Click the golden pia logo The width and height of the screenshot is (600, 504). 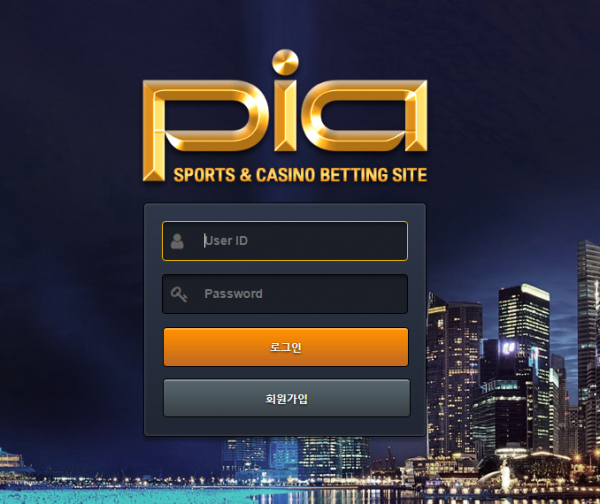click(285, 116)
